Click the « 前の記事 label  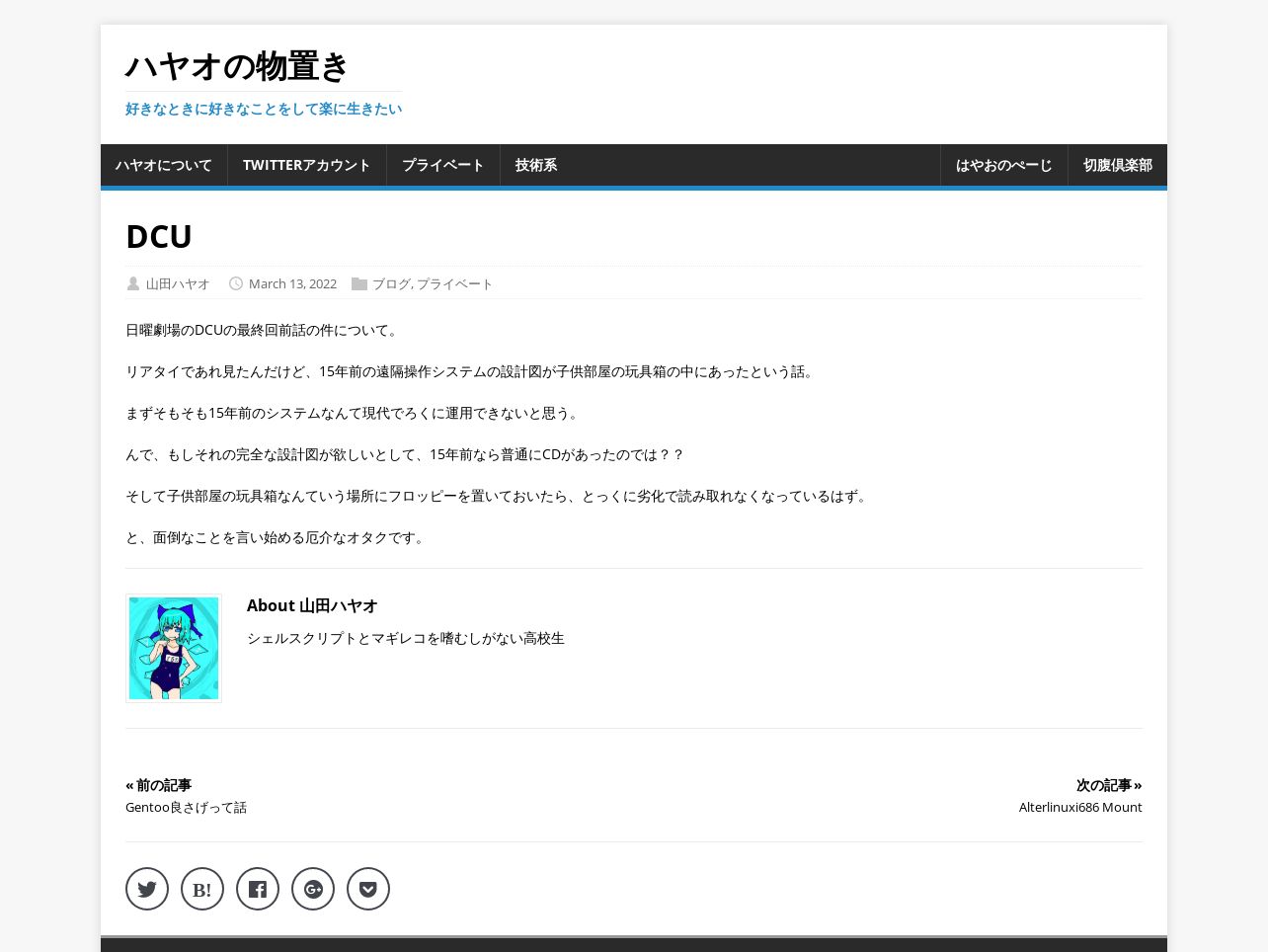point(158,785)
